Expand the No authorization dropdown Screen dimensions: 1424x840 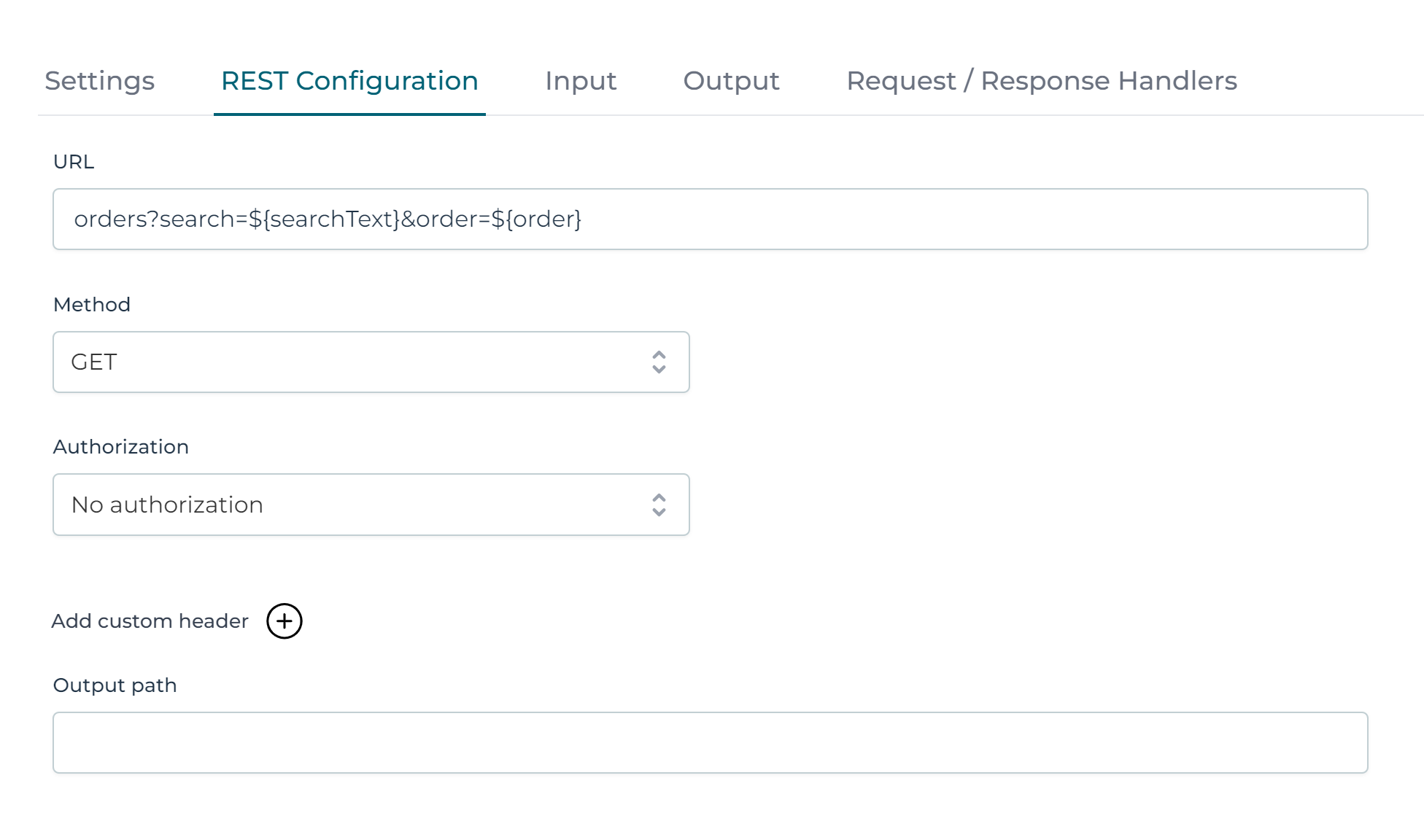pyautogui.click(x=371, y=505)
